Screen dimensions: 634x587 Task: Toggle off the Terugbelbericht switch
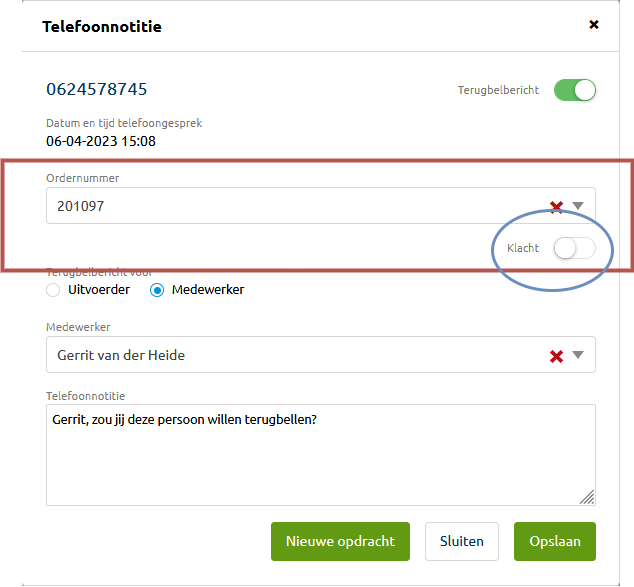click(x=575, y=90)
